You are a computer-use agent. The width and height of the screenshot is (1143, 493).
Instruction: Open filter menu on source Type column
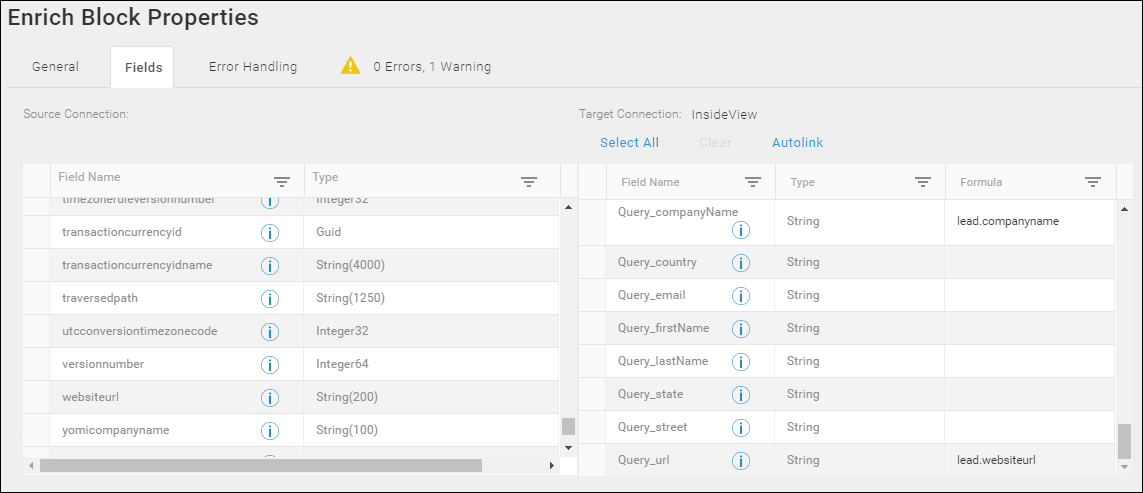pyautogui.click(x=529, y=182)
